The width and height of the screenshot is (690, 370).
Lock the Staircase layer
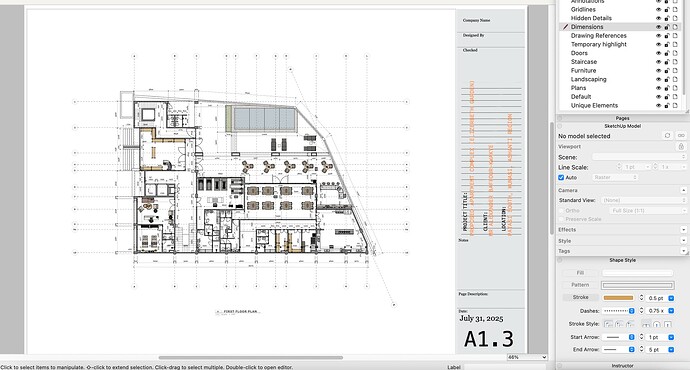(x=667, y=62)
